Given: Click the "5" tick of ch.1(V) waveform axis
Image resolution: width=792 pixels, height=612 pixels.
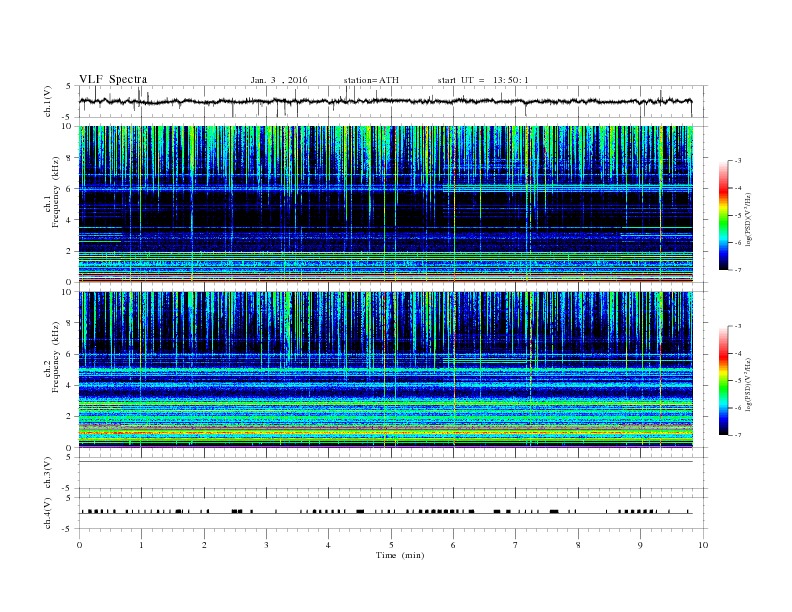Looking at the screenshot, I should click(x=69, y=86).
